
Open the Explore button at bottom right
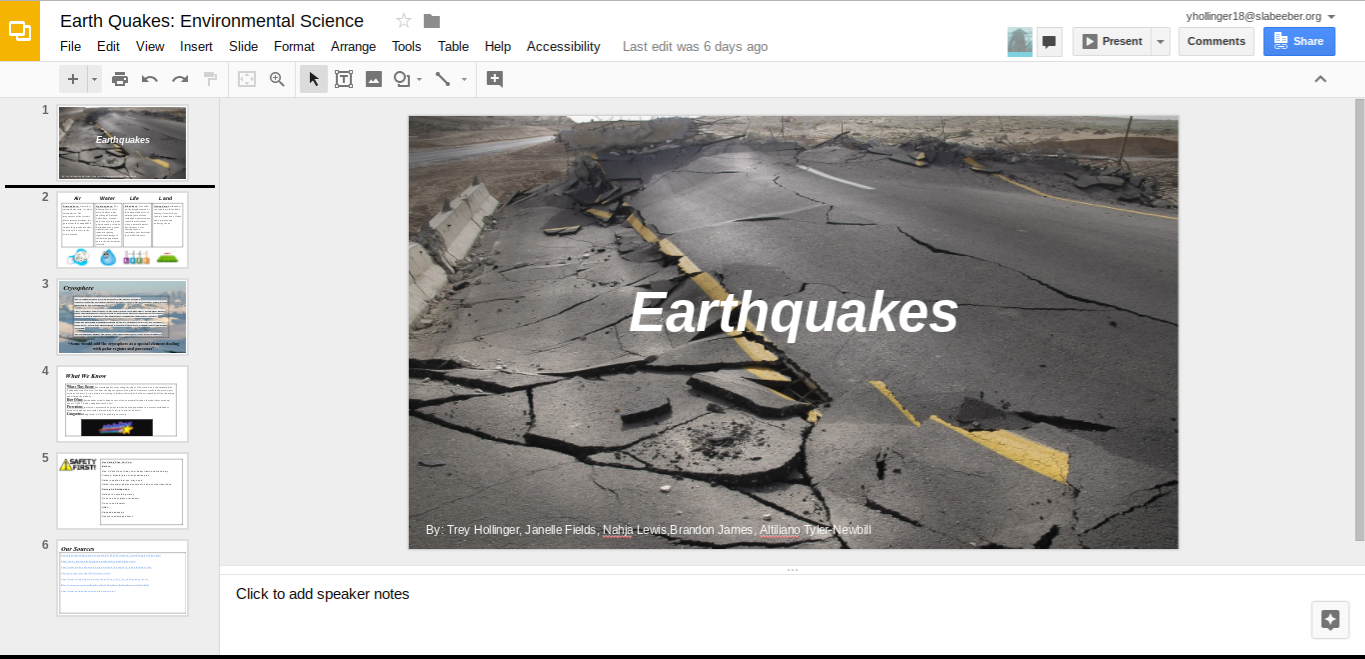click(x=1330, y=619)
